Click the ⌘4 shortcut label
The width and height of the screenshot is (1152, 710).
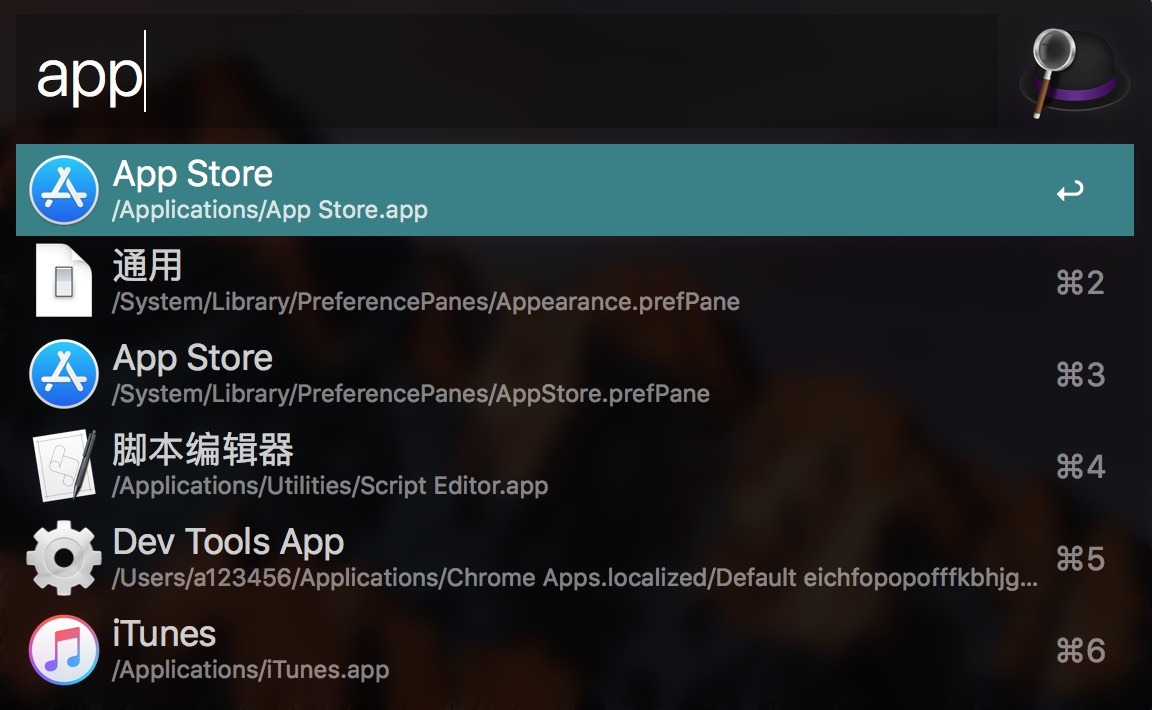tap(1080, 467)
